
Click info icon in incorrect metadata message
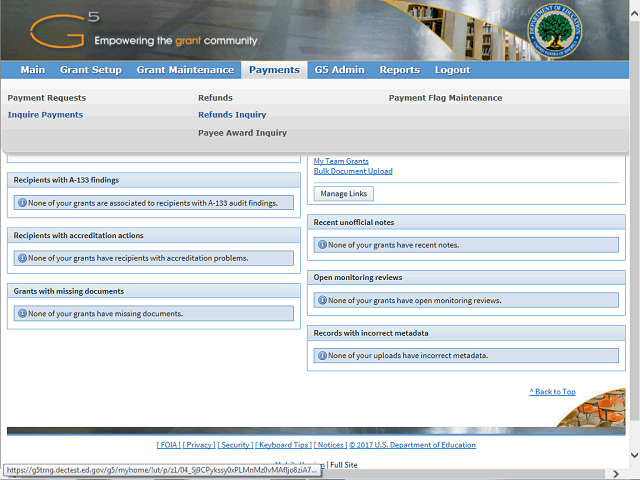[322, 355]
